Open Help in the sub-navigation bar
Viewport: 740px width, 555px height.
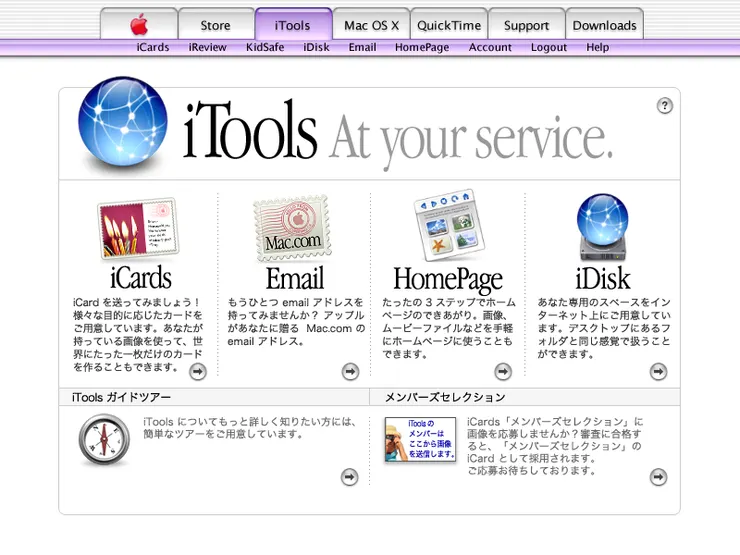[597, 47]
